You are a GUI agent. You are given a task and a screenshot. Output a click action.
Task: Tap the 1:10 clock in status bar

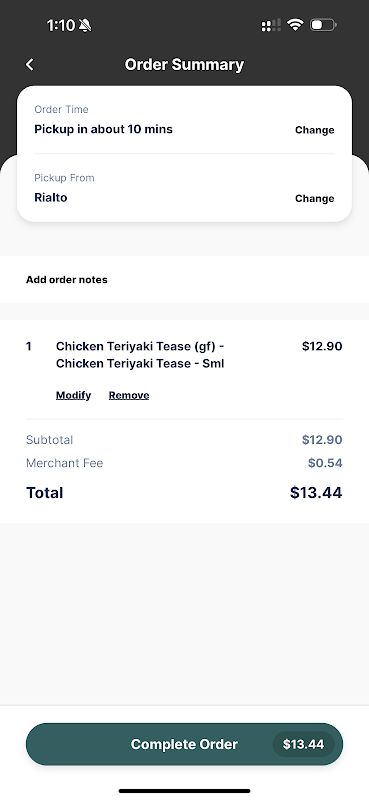[61, 25]
